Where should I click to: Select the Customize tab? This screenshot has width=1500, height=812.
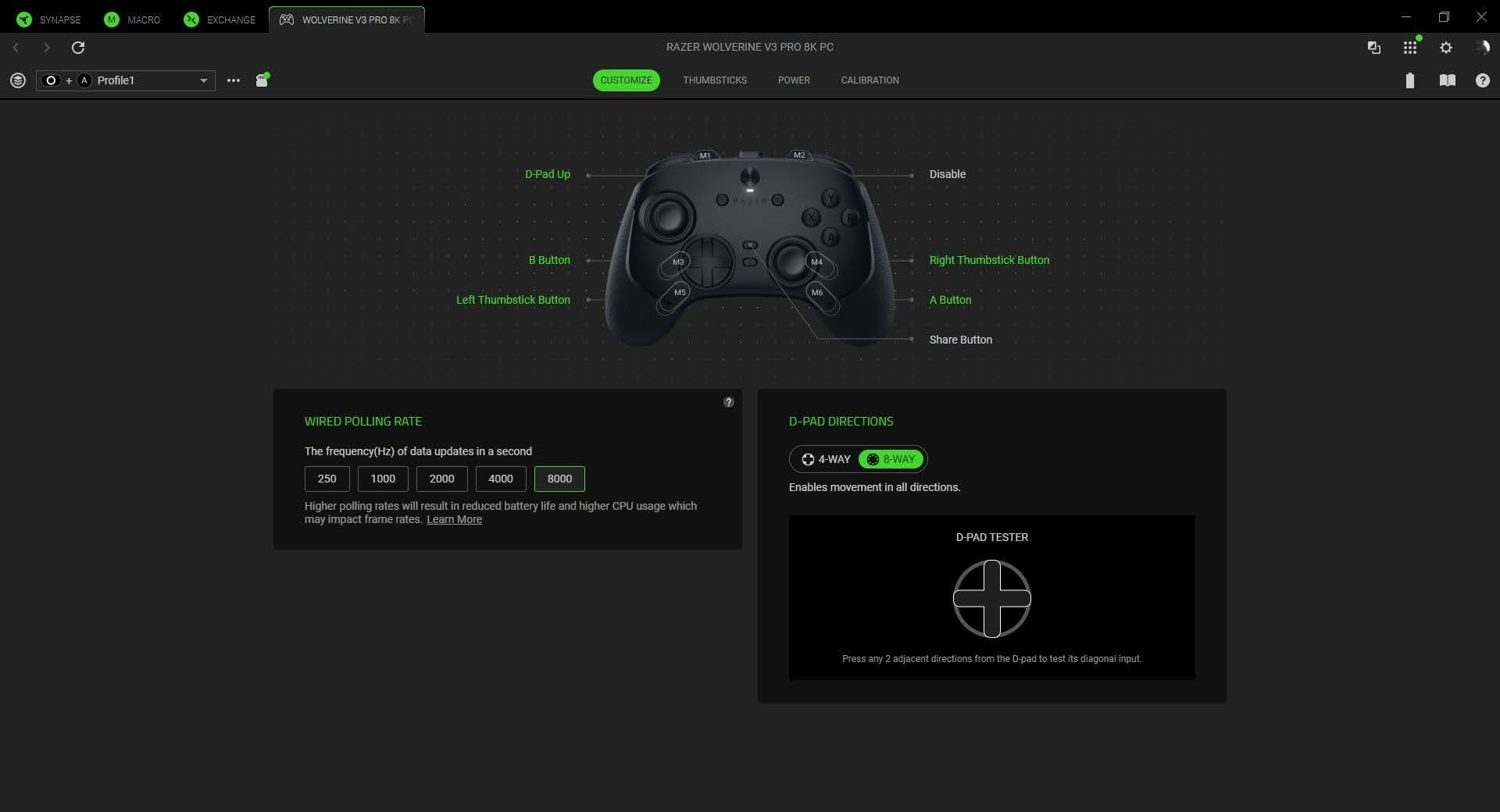[626, 80]
